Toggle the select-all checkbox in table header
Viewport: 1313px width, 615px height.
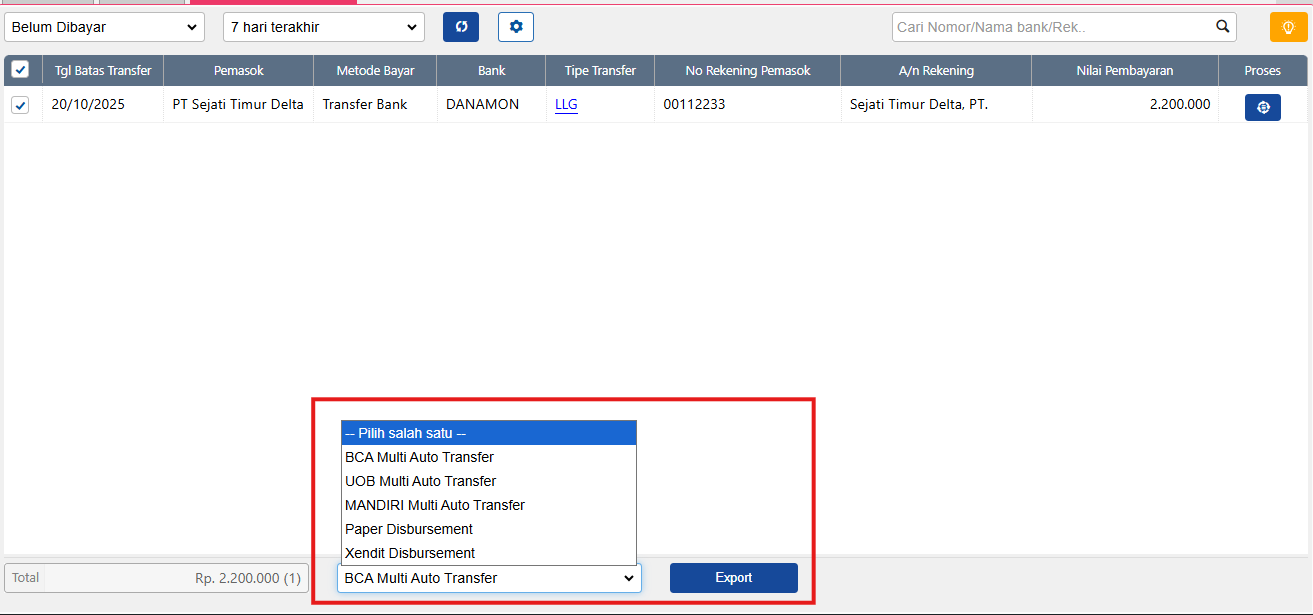click(20, 70)
